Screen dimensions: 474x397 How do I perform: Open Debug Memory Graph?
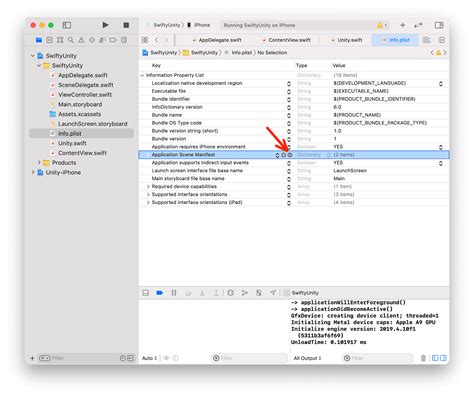click(x=245, y=293)
